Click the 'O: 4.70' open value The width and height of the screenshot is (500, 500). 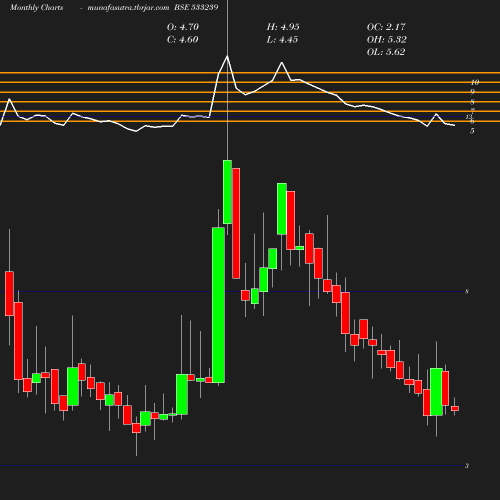pyautogui.click(x=183, y=27)
